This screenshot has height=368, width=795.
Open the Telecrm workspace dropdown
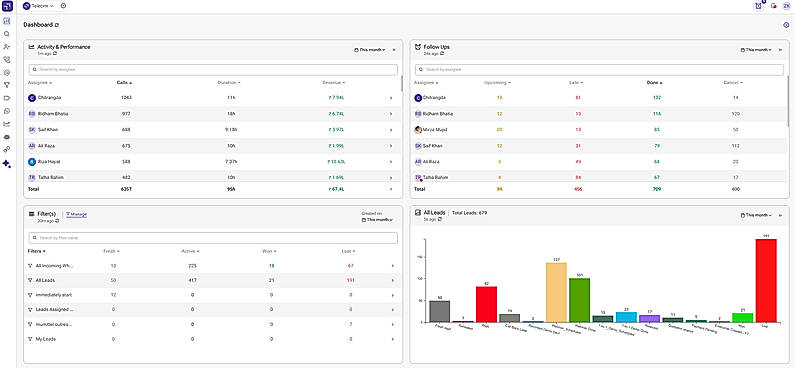pos(39,6)
